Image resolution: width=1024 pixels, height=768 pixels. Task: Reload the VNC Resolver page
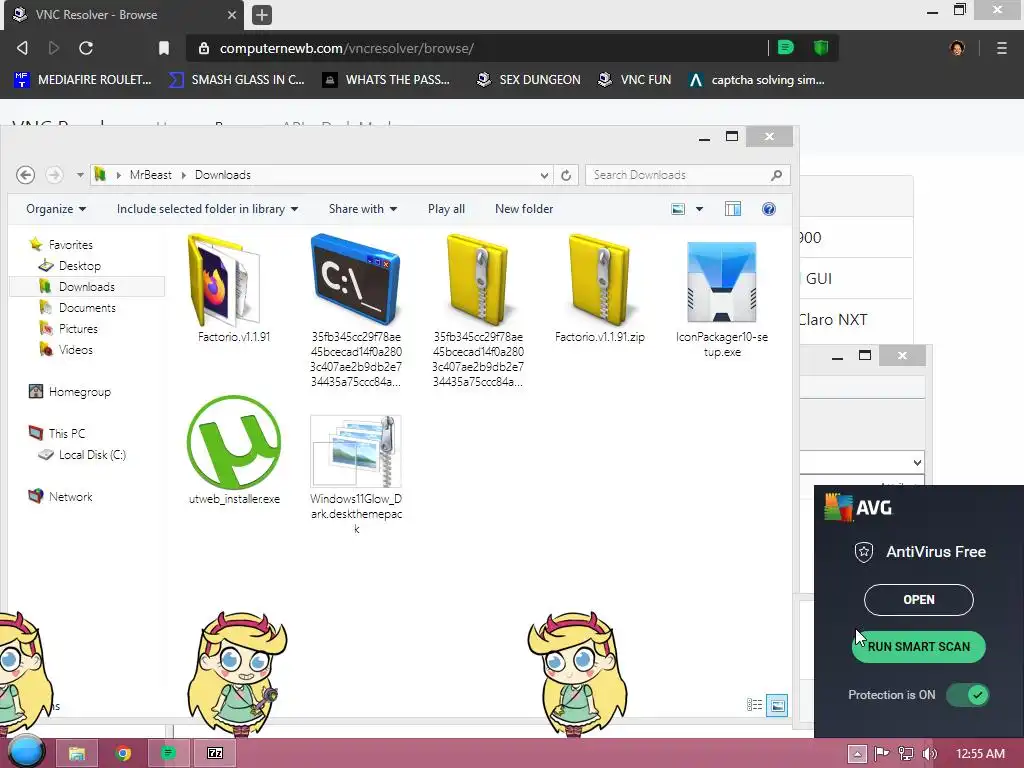86,48
